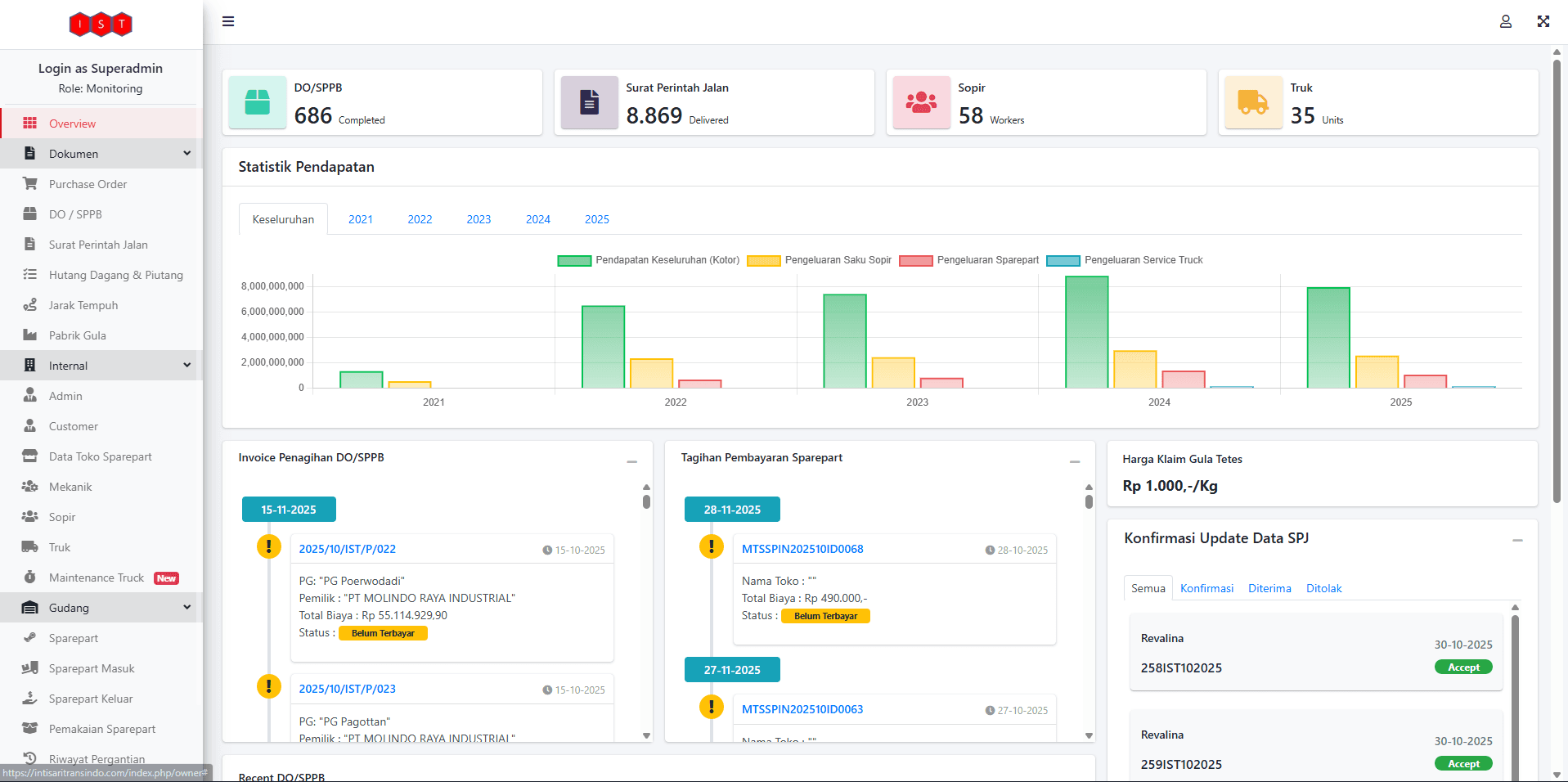Click the 2024 green revenue bar
This screenshot has width=1568, height=782.
1086,332
